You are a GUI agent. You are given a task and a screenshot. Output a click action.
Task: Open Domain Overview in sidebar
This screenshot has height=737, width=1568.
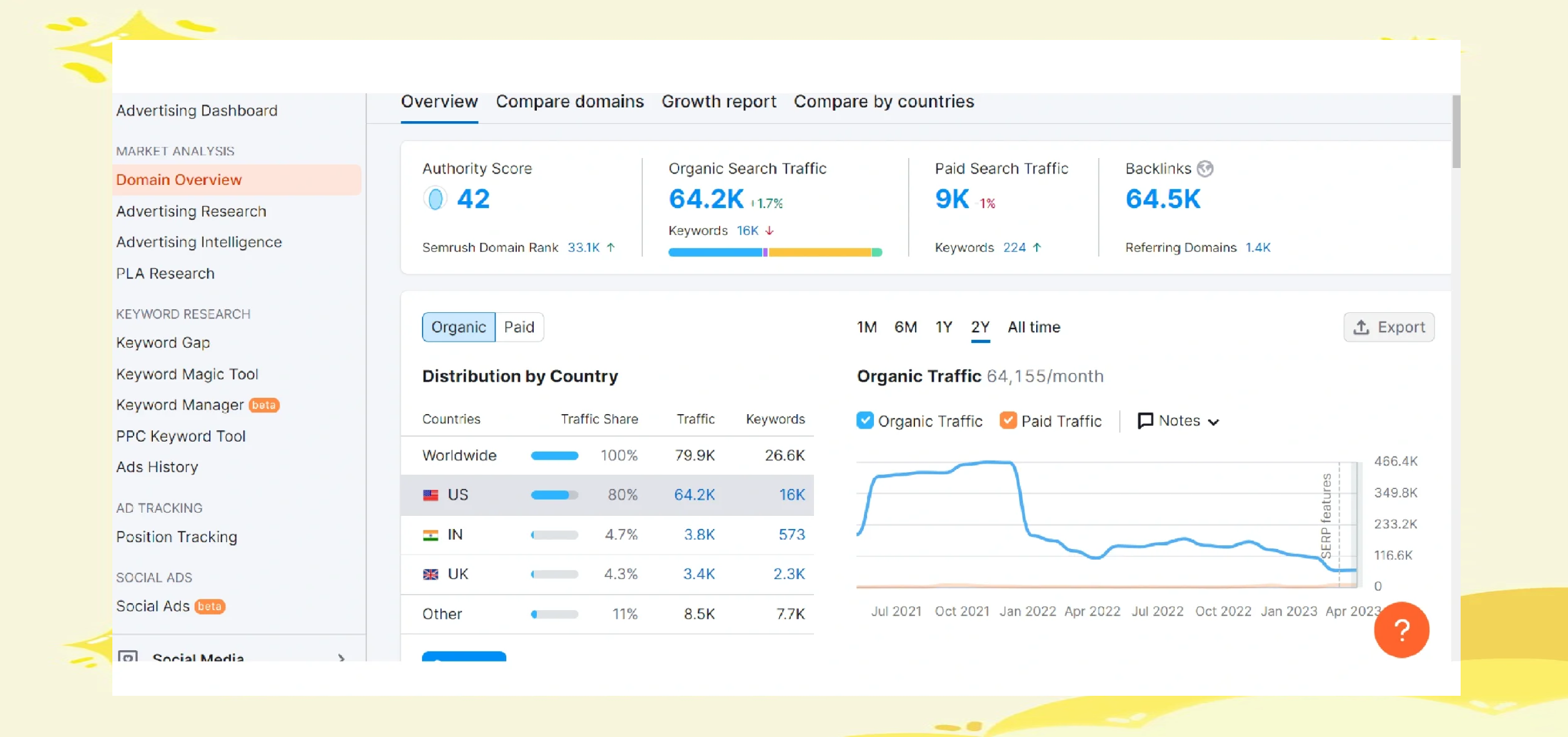[237, 180]
